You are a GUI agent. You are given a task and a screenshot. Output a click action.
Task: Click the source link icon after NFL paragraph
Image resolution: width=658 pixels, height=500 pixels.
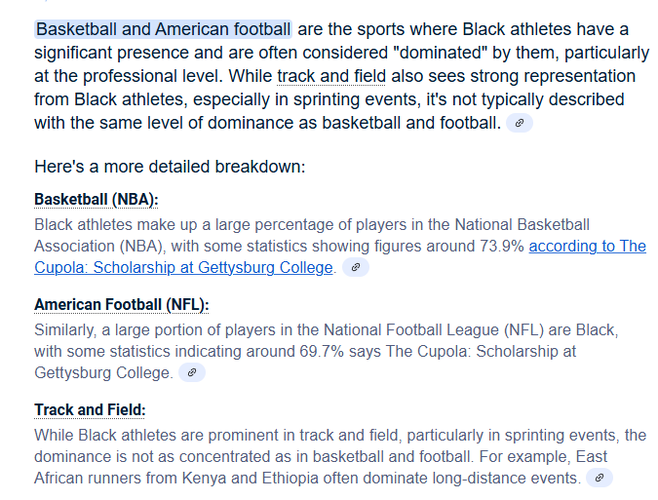click(192, 373)
